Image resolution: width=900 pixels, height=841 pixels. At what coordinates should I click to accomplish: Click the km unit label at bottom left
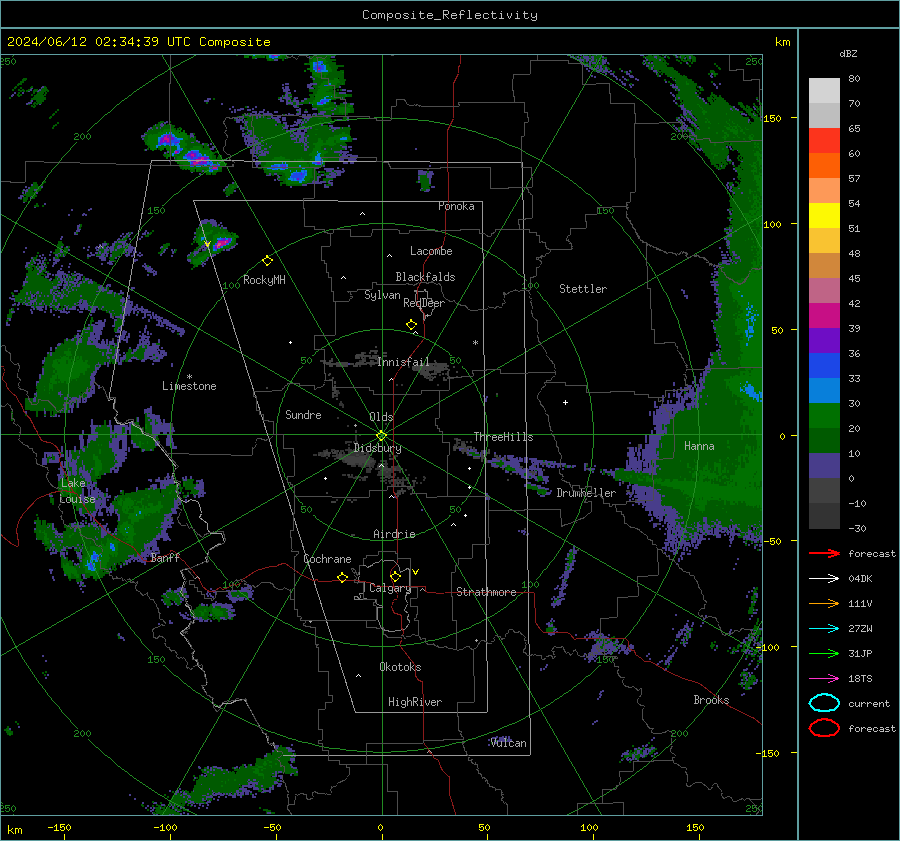[x=14, y=830]
